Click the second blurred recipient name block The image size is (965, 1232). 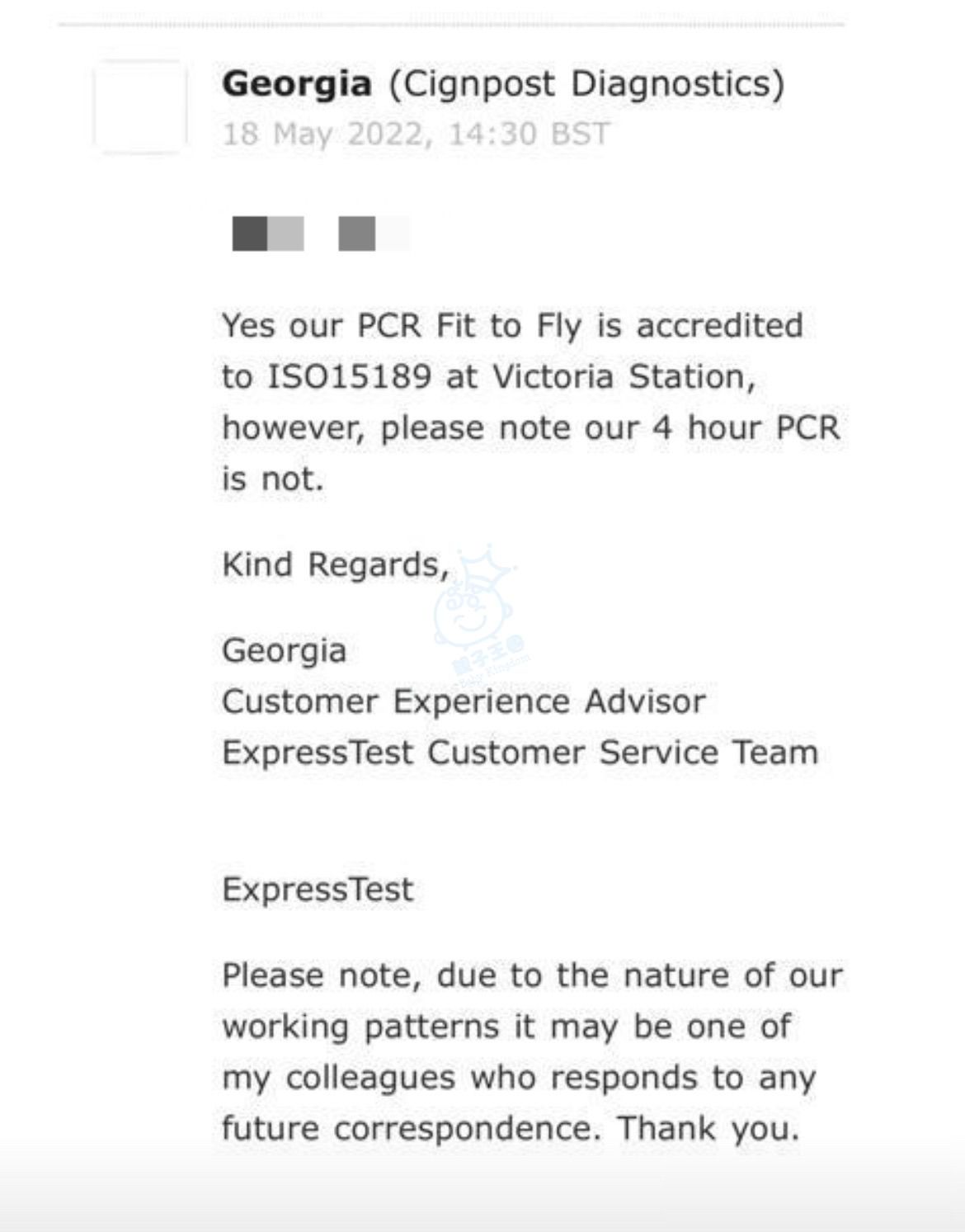(x=374, y=234)
